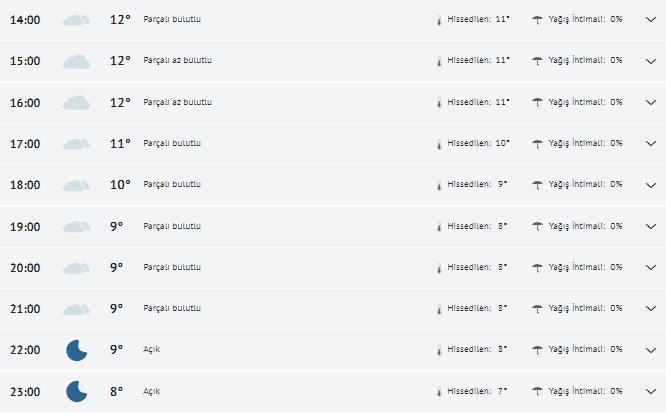Click the cloud icon for 19:00
This screenshot has width=666, height=413.
coord(76,227)
